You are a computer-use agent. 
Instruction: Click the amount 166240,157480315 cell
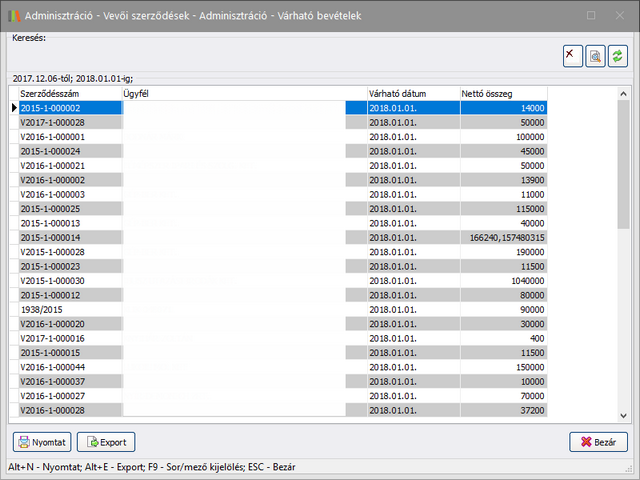(502, 238)
